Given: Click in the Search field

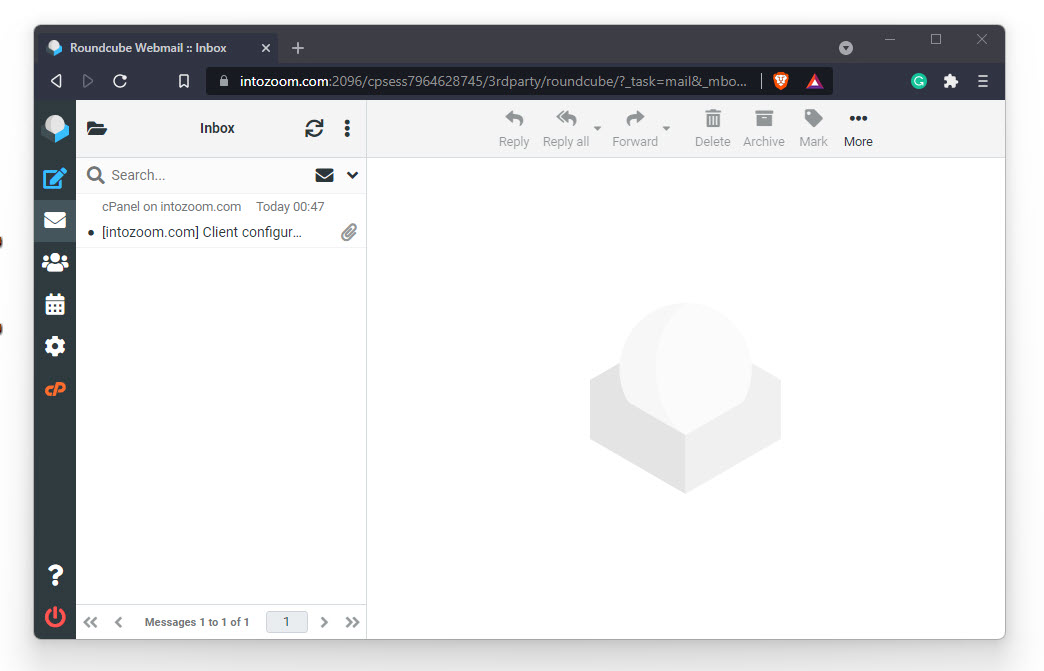Looking at the screenshot, I should click(208, 175).
